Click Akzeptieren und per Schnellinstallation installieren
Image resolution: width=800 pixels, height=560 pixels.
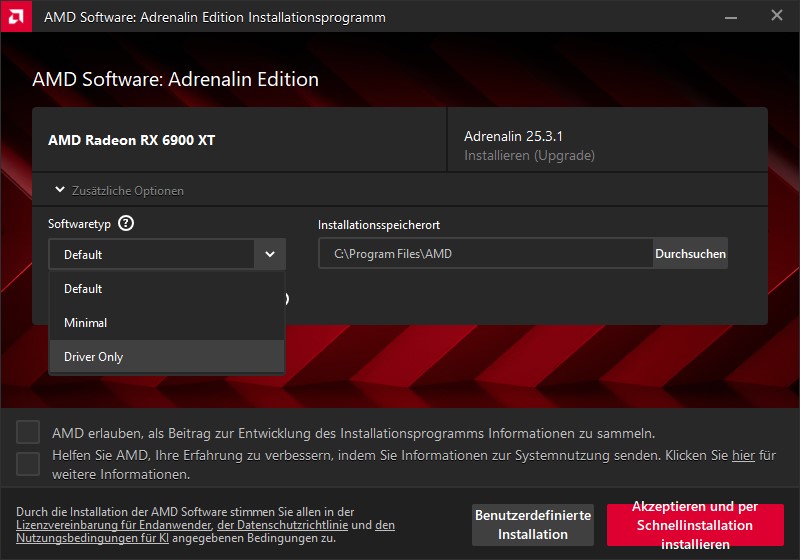(x=695, y=525)
